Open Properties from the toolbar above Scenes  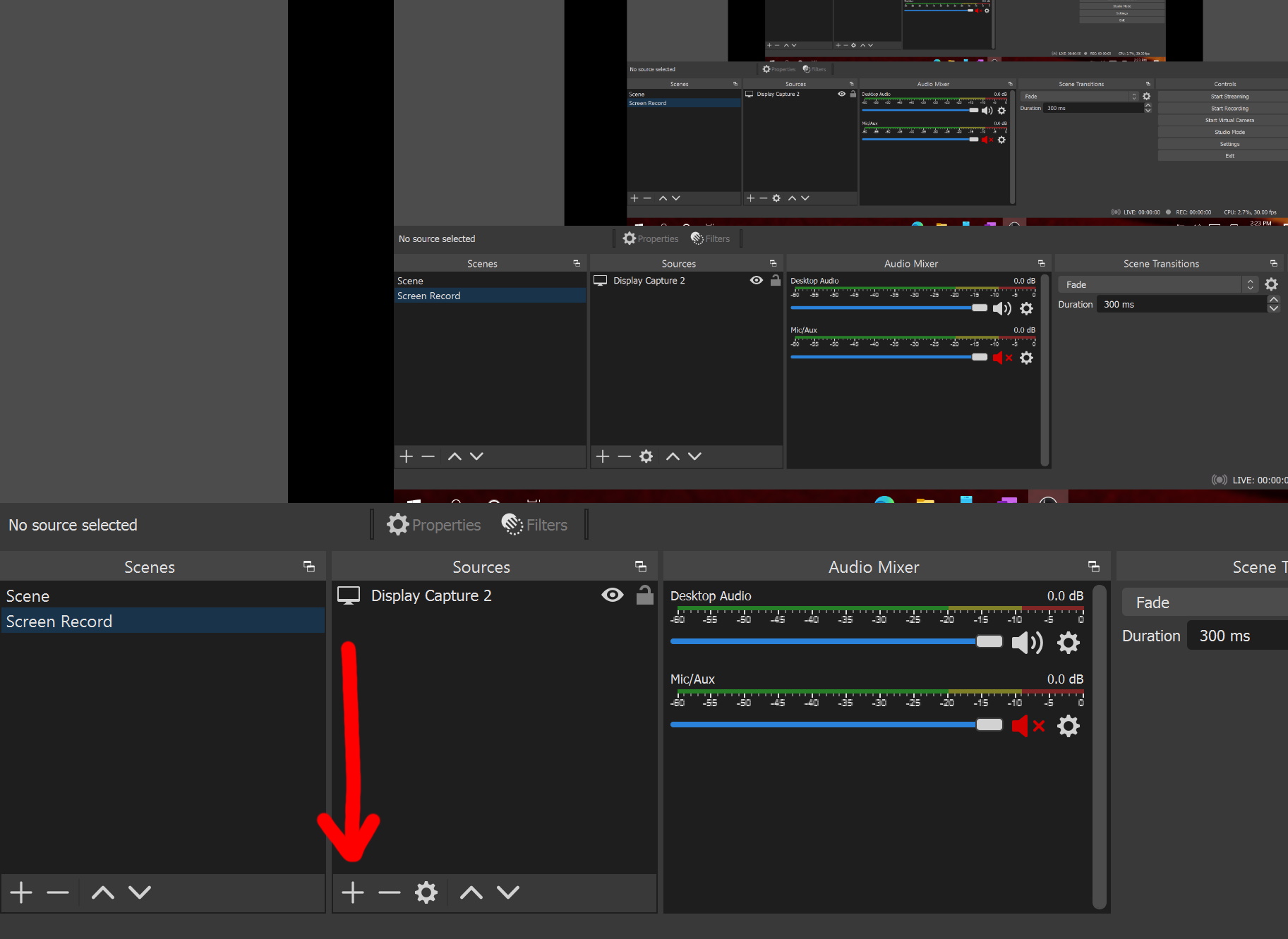pyautogui.click(x=433, y=524)
